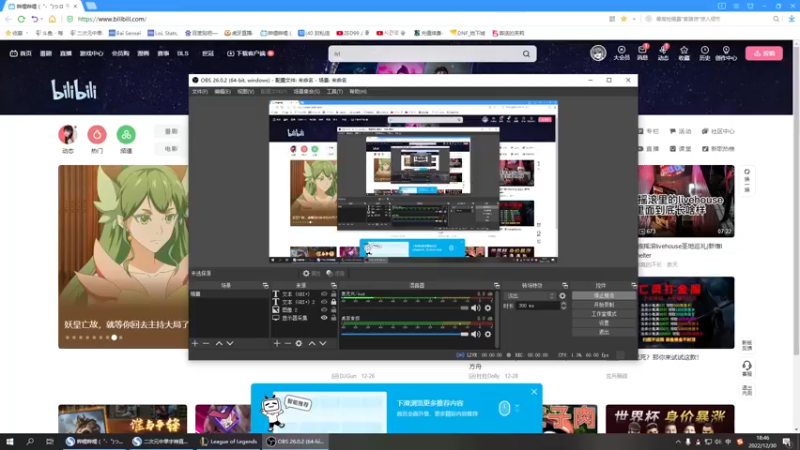
Task: Unlock the 文本 (GDI+) 2 source
Action: click(334, 302)
